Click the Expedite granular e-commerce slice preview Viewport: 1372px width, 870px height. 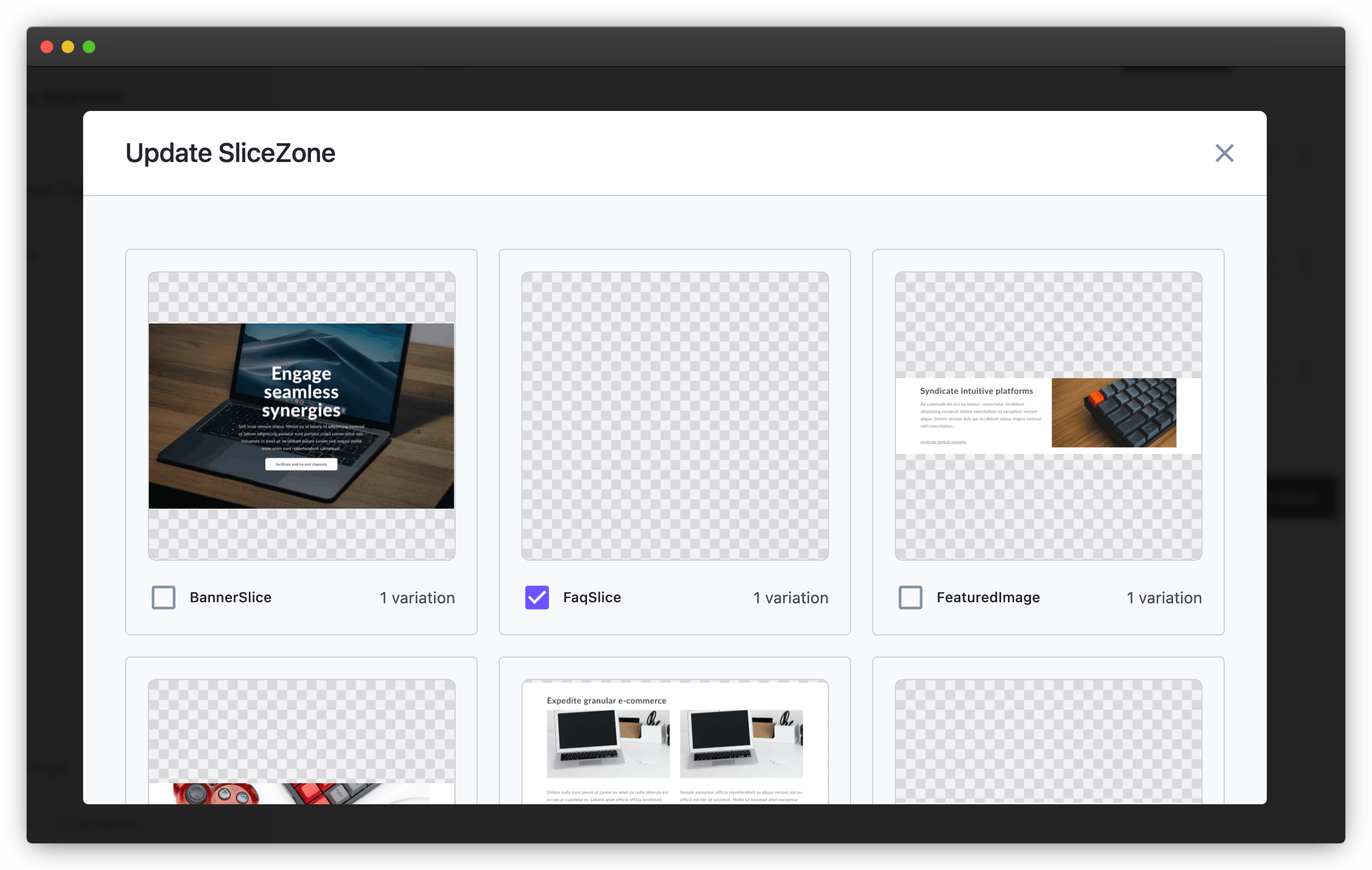674,741
